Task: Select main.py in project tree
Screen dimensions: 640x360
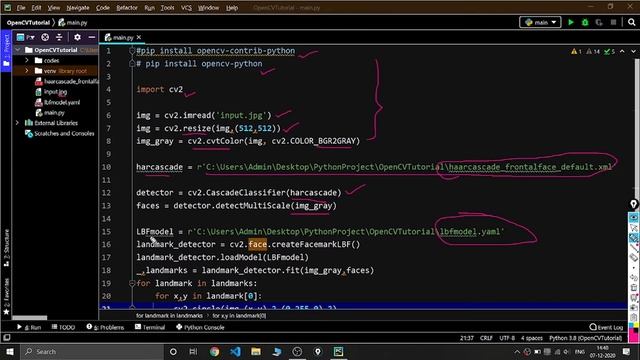Action: tap(50, 112)
